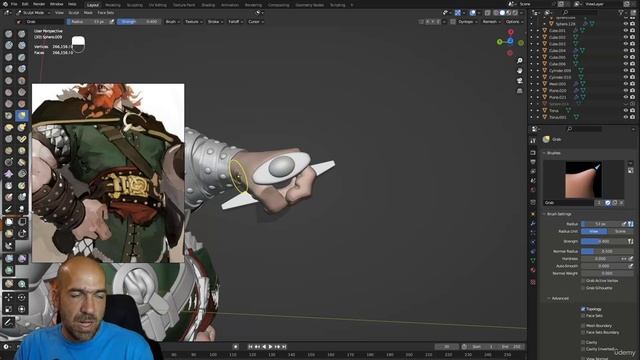
Task: Open the Cursor dropdown
Action: (256, 22)
